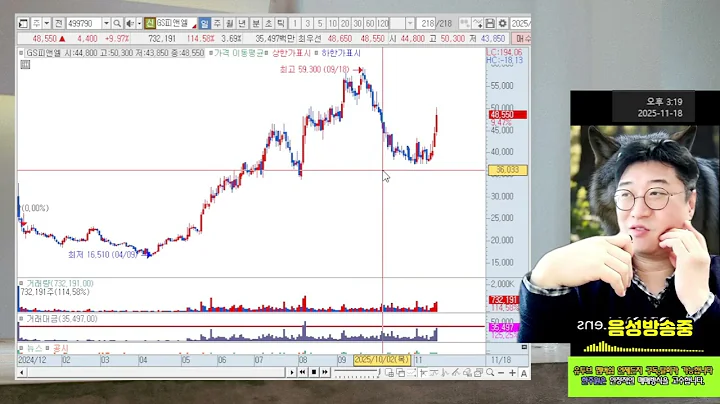720x404 pixels.
Task: Select the 틱 tick chart tab
Action: point(281,23)
